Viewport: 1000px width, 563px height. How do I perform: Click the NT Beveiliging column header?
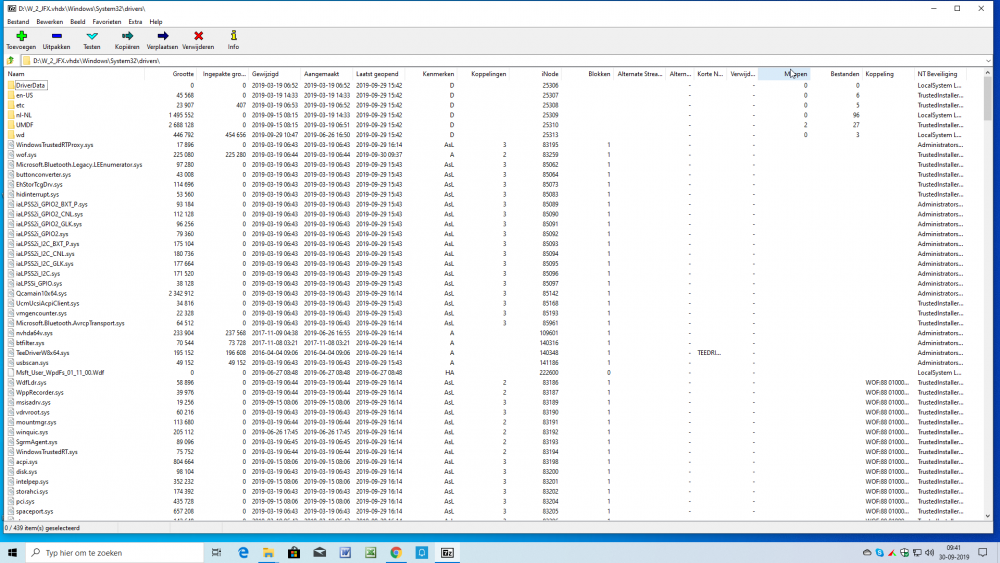coord(937,74)
